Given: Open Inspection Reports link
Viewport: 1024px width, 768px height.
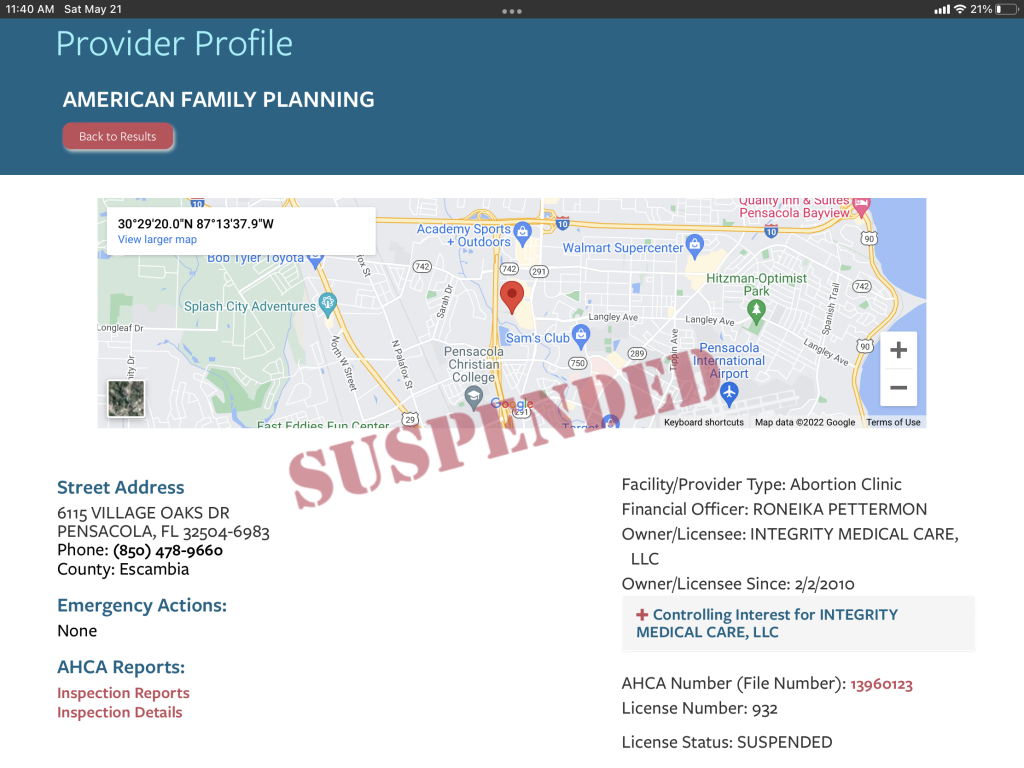Looking at the screenshot, I should [123, 693].
